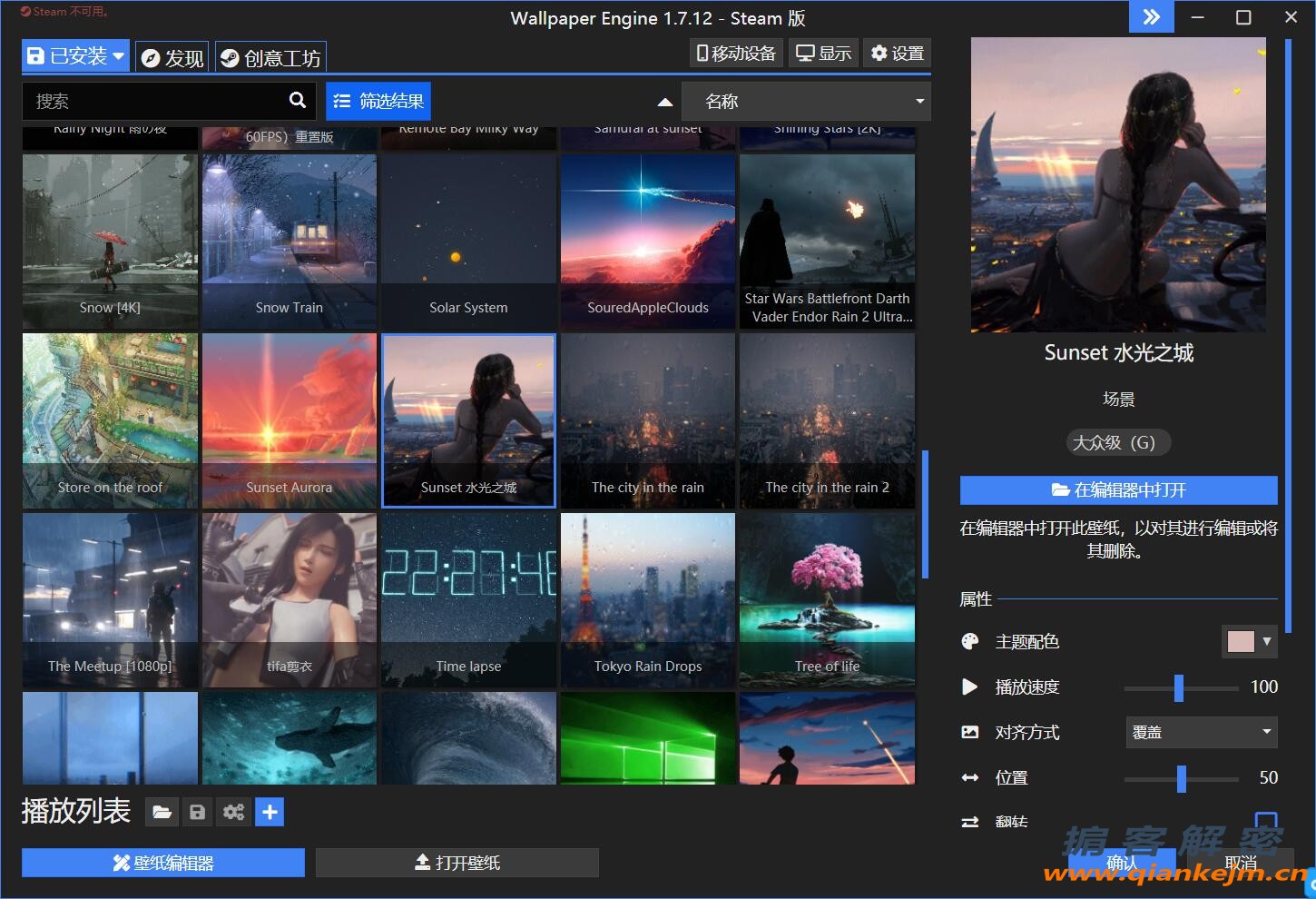Image resolution: width=1316 pixels, height=899 pixels.
Task: Click the palette icon next to 主题配色
Action: [970, 641]
